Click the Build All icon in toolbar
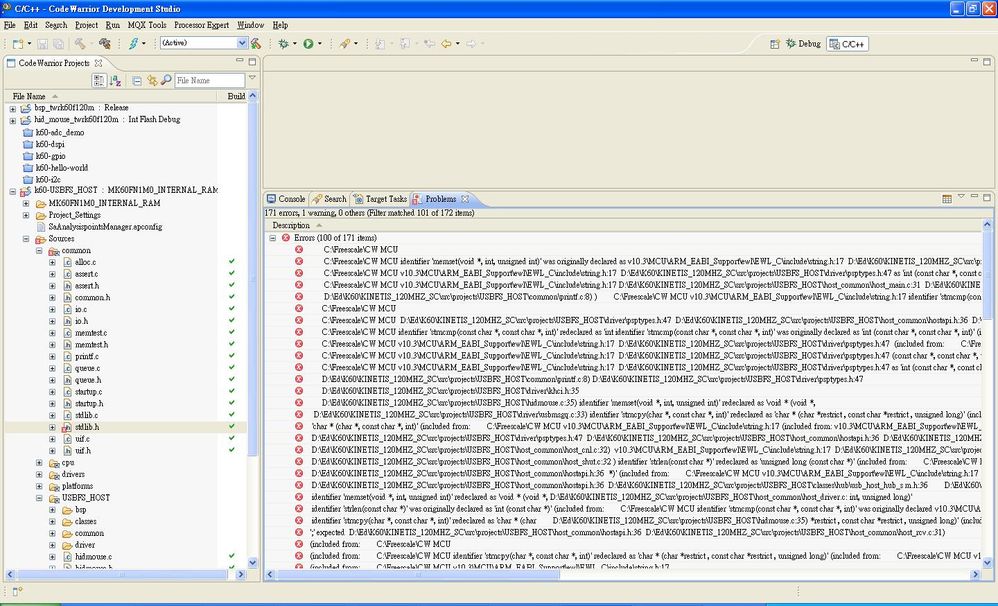Image resolution: width=998 pixels, height=606 pixels. [104, 43]
